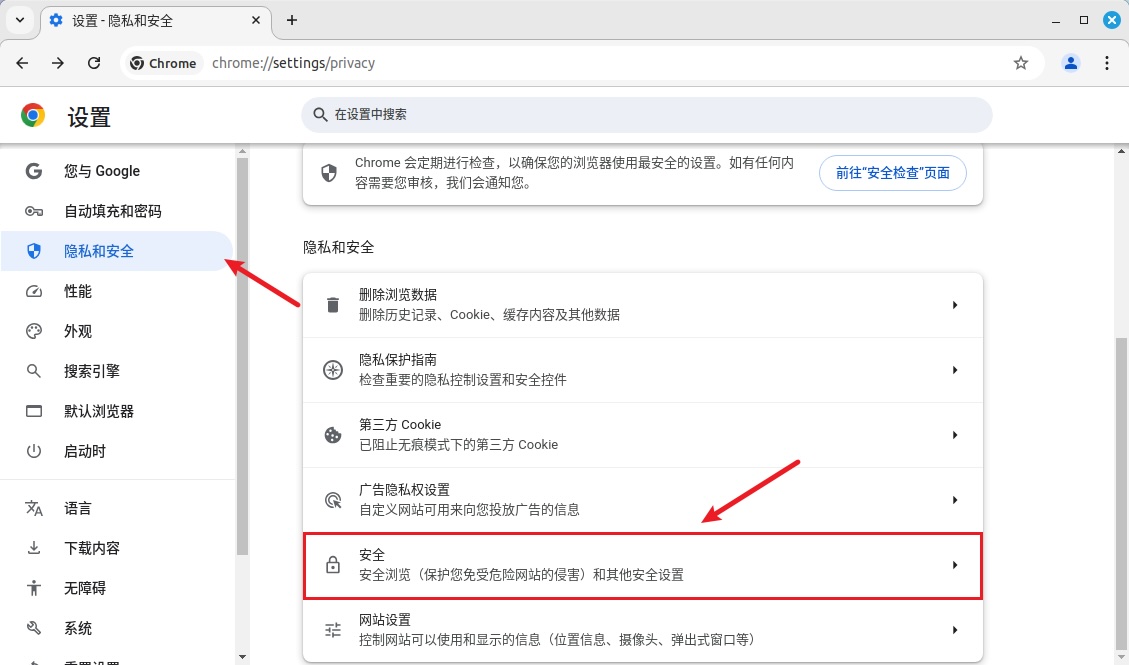
Task: Click the speedometer icon for 性能
Action: (34, 291)
